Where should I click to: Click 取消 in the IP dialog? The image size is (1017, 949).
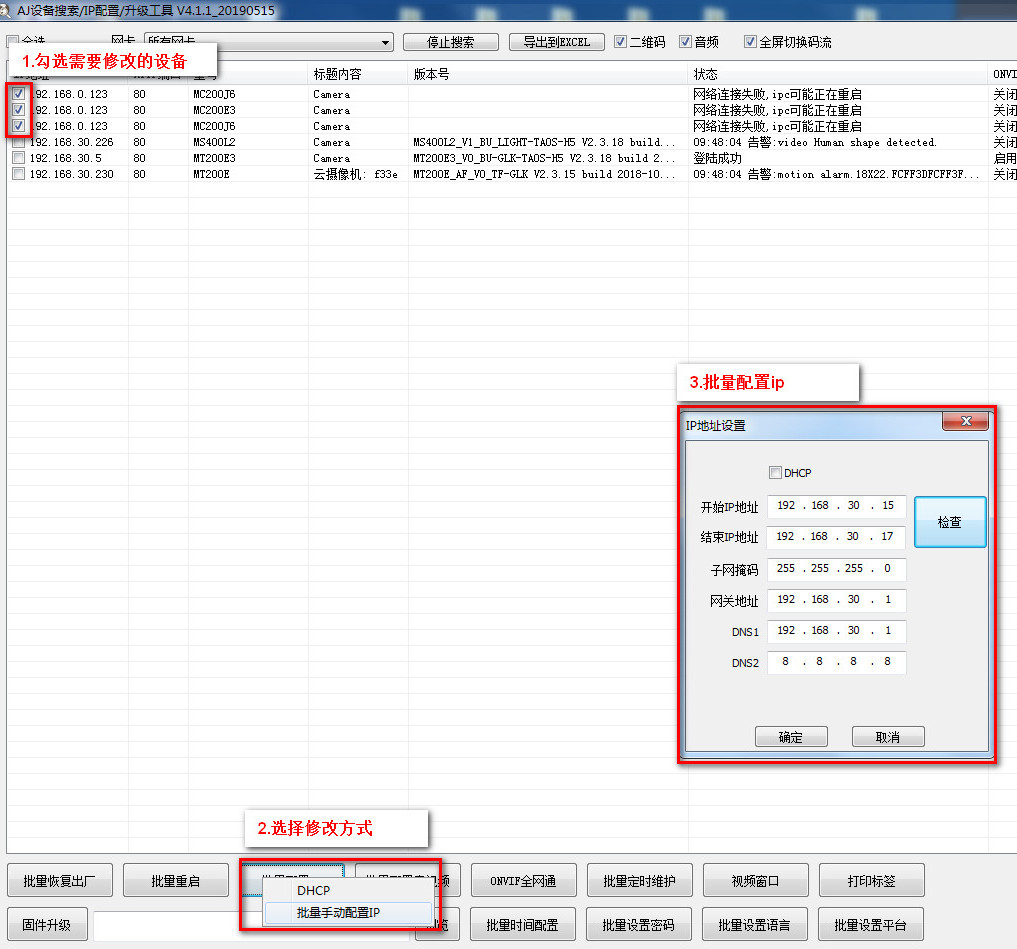(x=887, y=737)
